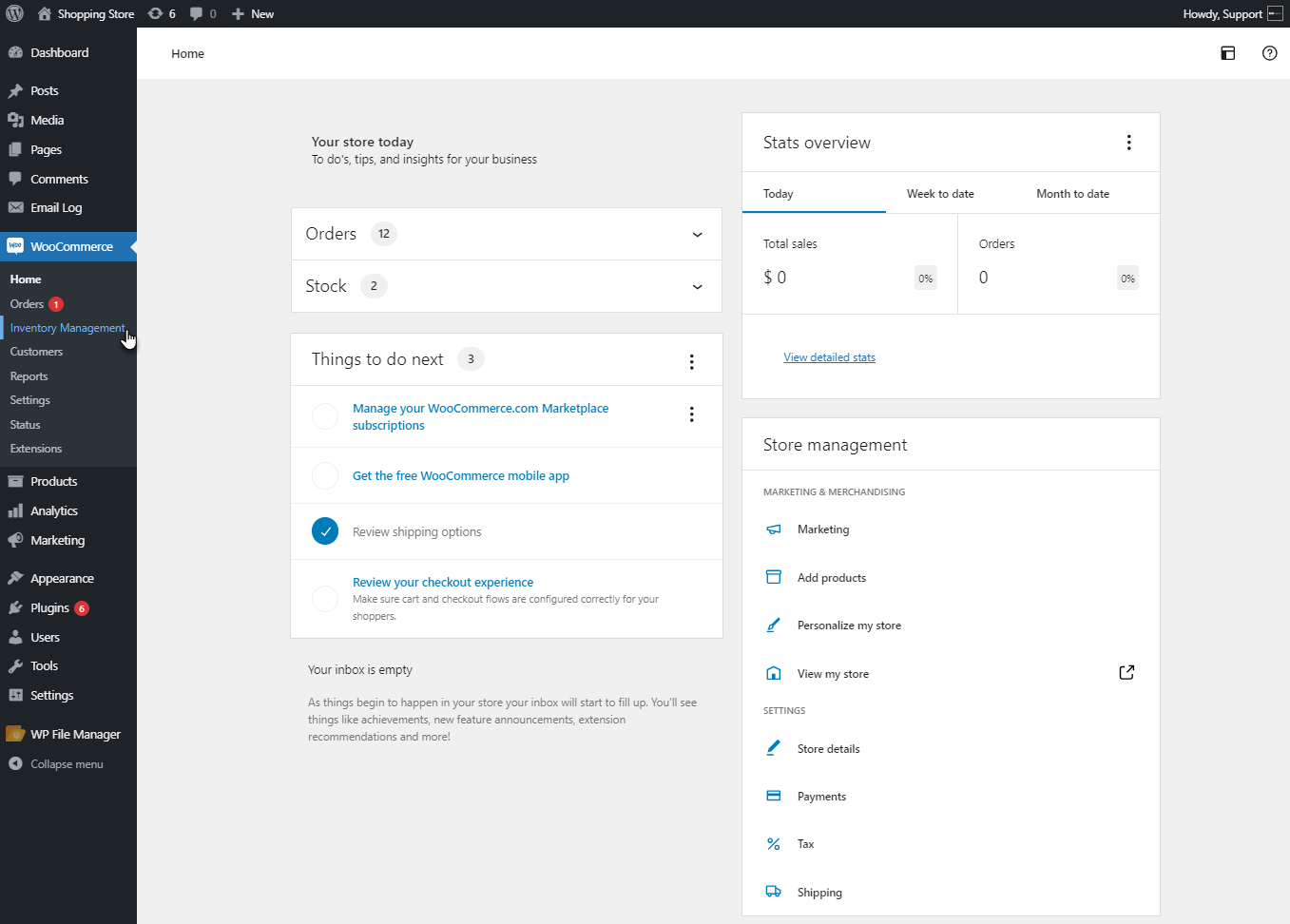
Task: Click the Comments sidebar menu item
Action: [59, 179]
